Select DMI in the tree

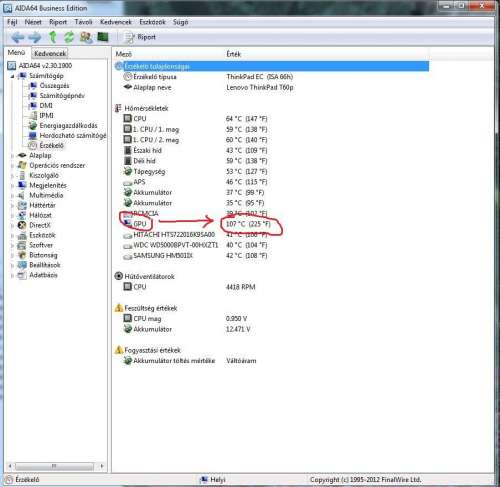coord(46,106)
